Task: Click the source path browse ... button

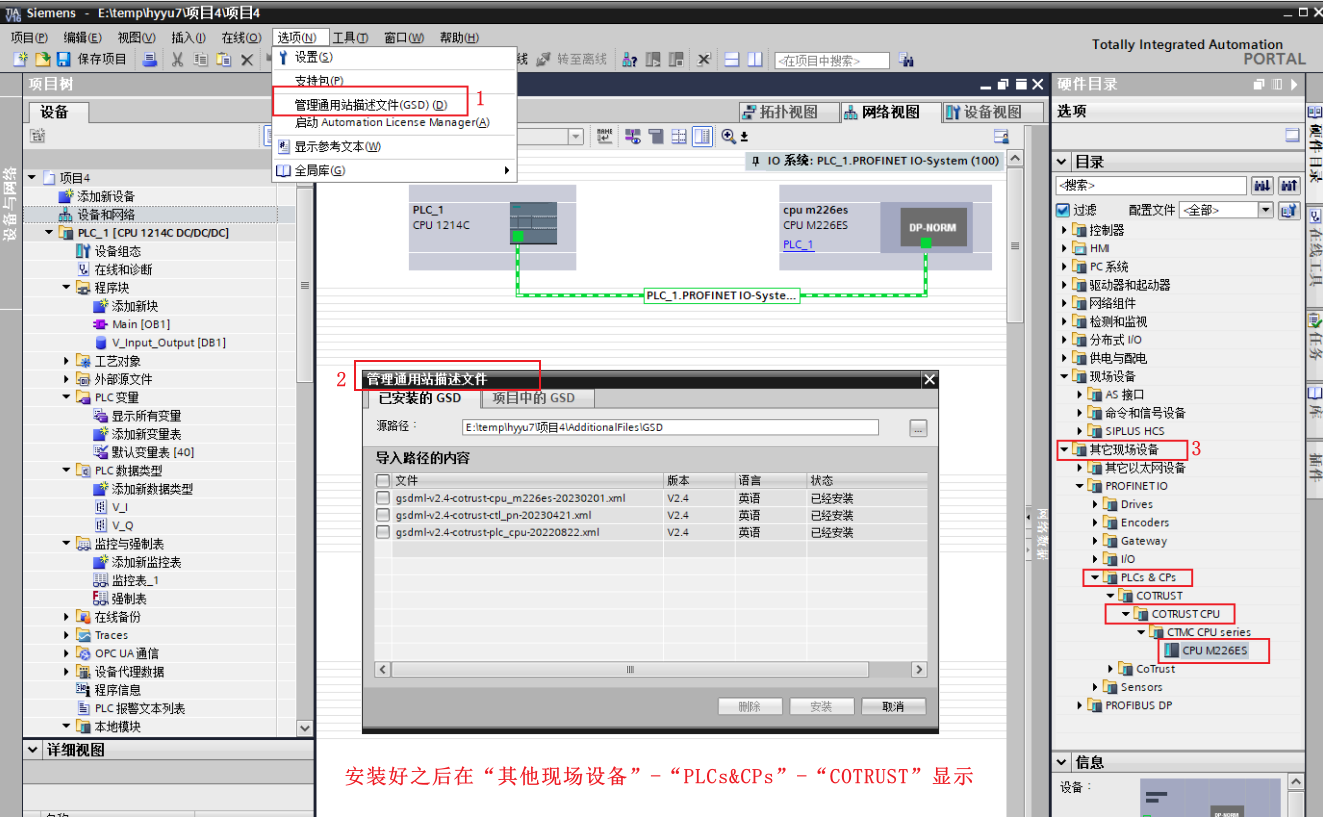Action: point(918,428)
